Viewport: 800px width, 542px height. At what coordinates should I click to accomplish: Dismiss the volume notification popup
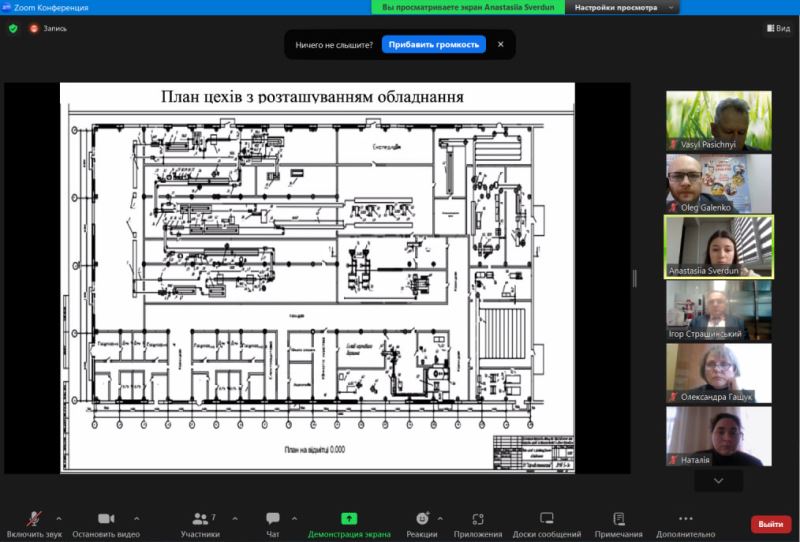click(500, 44)
